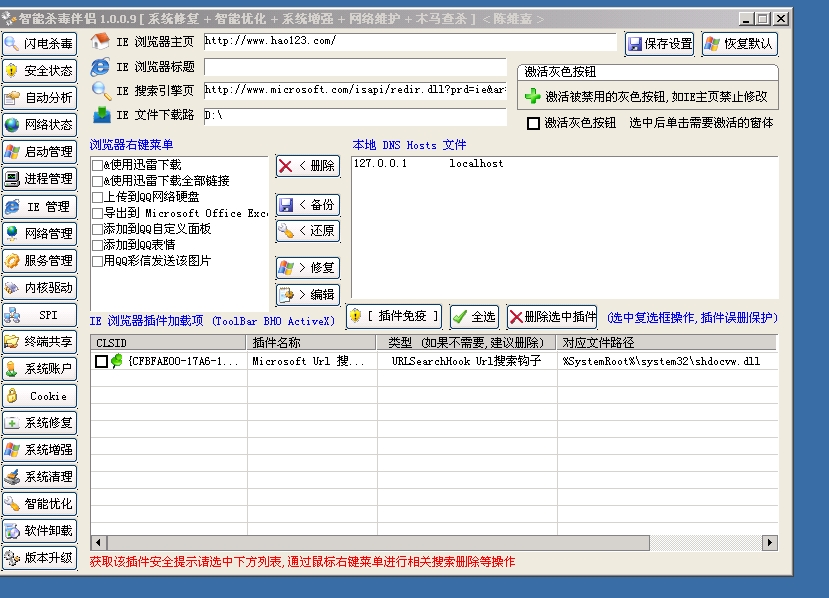This screenshot has width=829, height=598.
Task: Click 修复 repair button
Action: [308, 268]
